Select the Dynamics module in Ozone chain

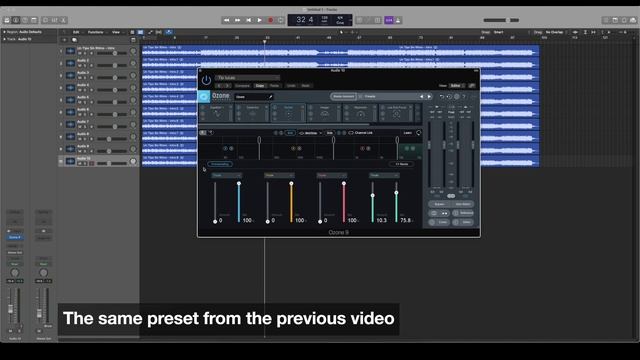point(252,113)
